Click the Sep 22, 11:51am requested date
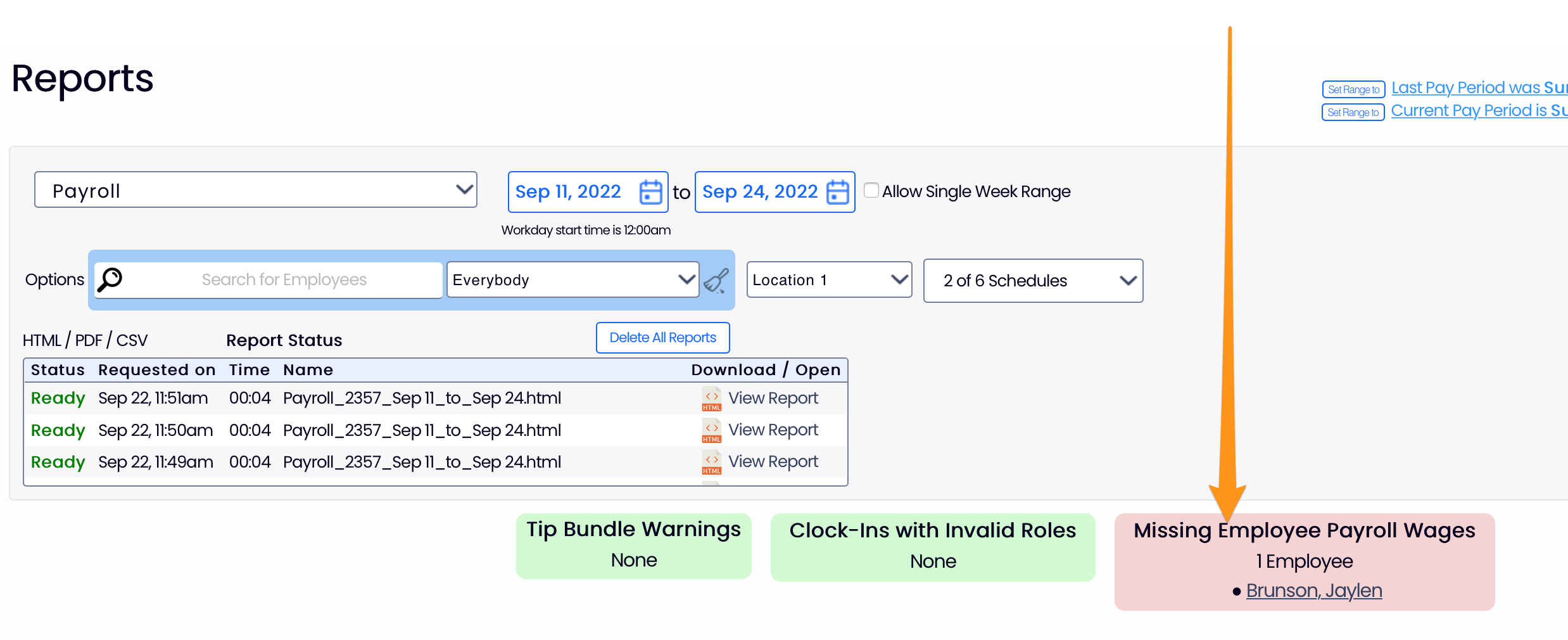This screenshot has width=1568, height=640. coord(153,399)
